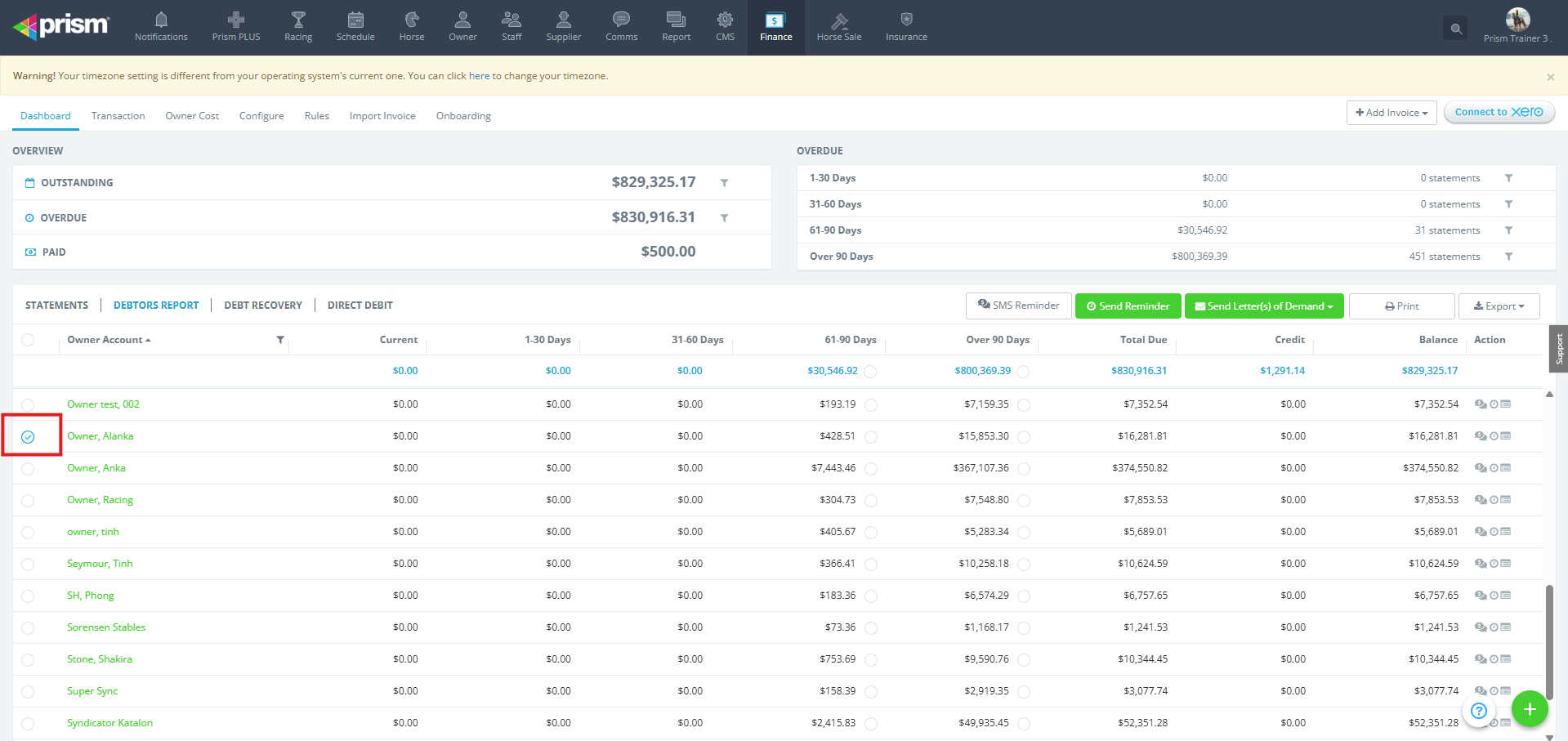Click the Connect to Xero button
This screenshot has height=741, width=1568.
tap(1499, 113)
